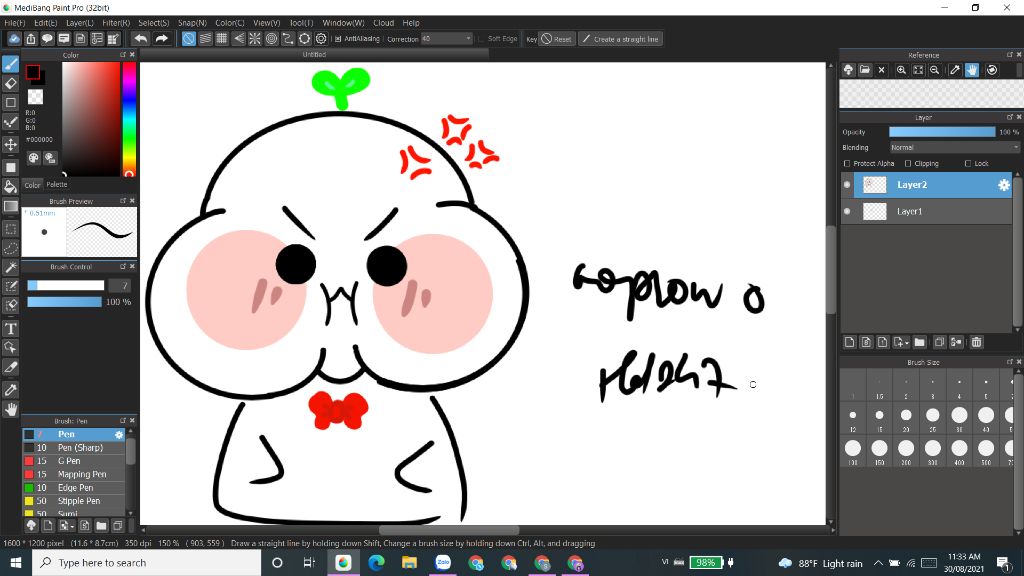Delete the selected layer trash icon
Image resolution: width=1024 pixels, height=576 pixels.
tap(976, 342)
